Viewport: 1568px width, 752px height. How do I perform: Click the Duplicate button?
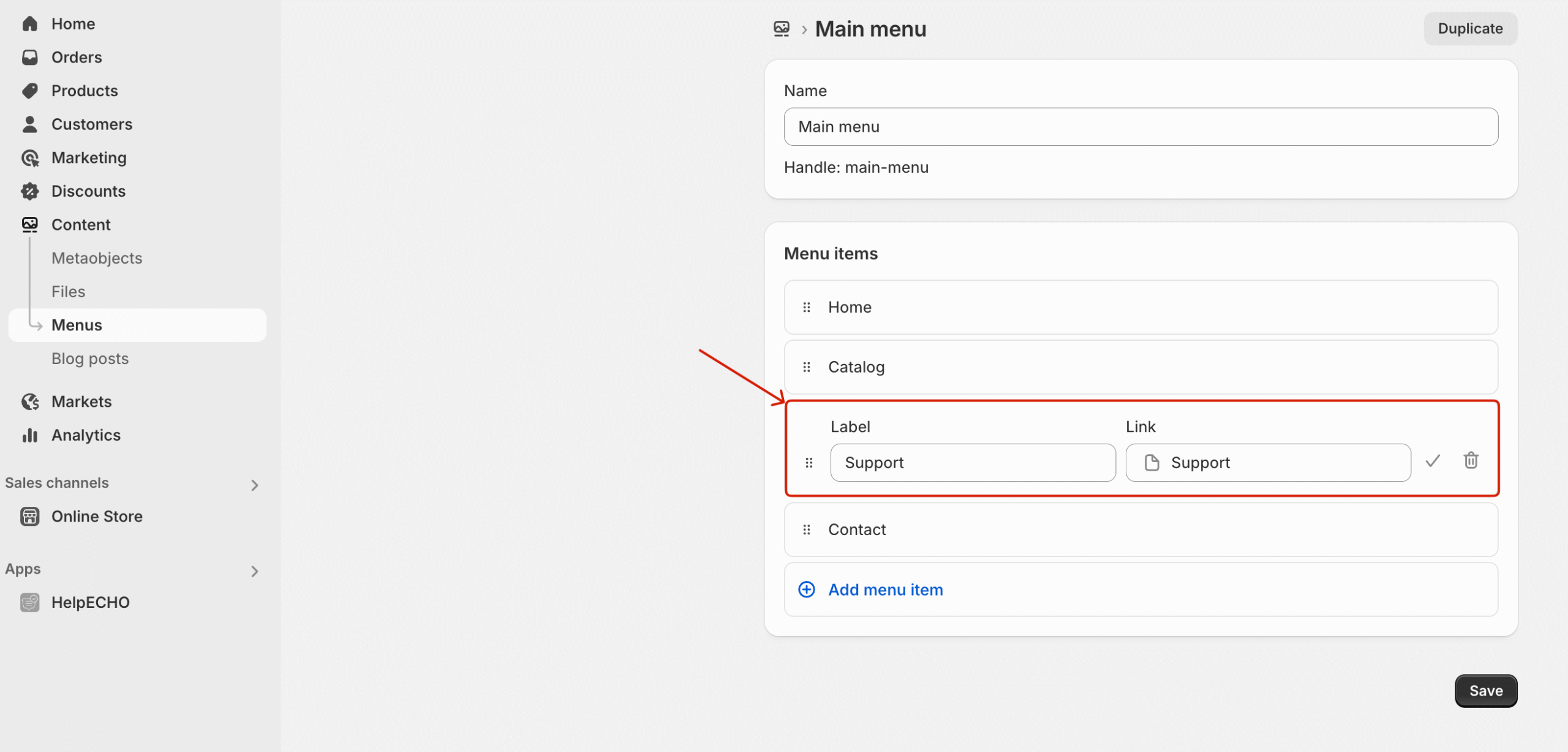click(1470, 29)
